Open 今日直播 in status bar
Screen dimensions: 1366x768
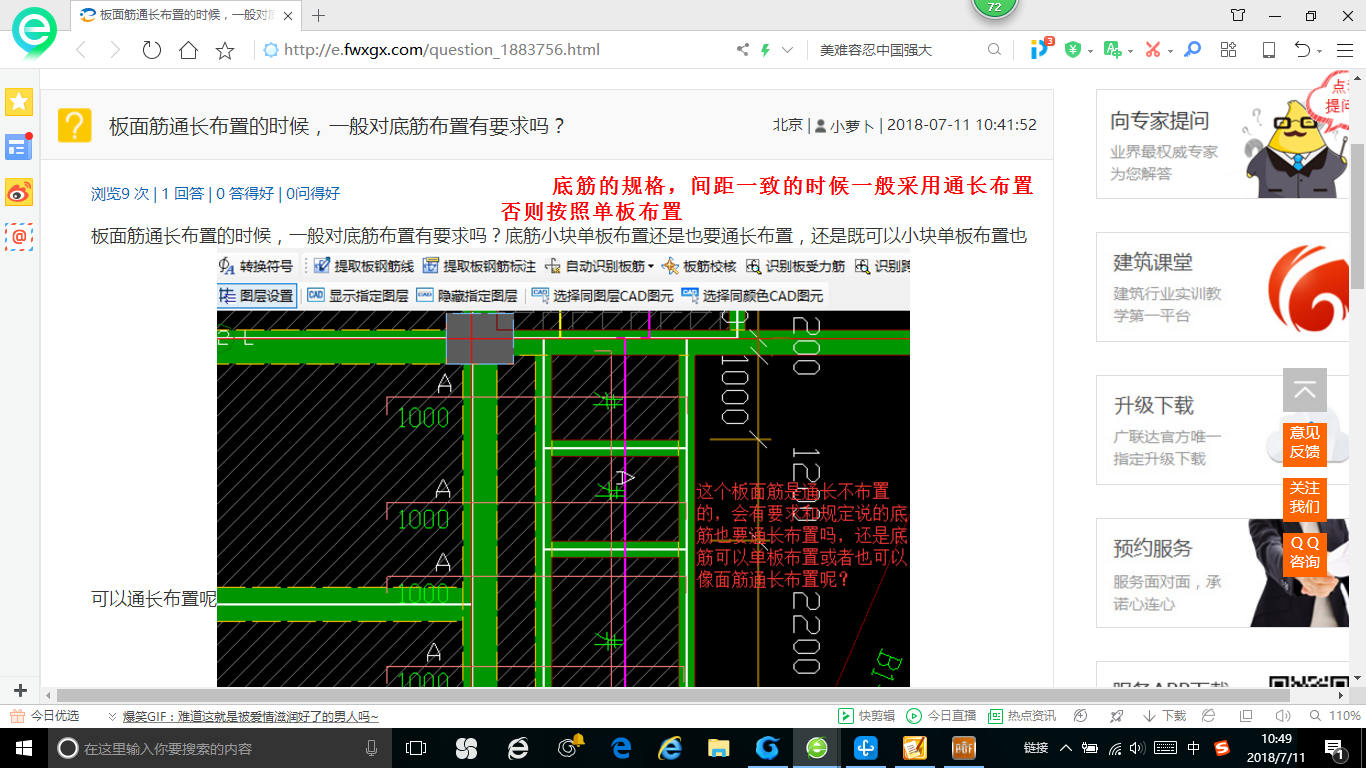coord(941,716)
